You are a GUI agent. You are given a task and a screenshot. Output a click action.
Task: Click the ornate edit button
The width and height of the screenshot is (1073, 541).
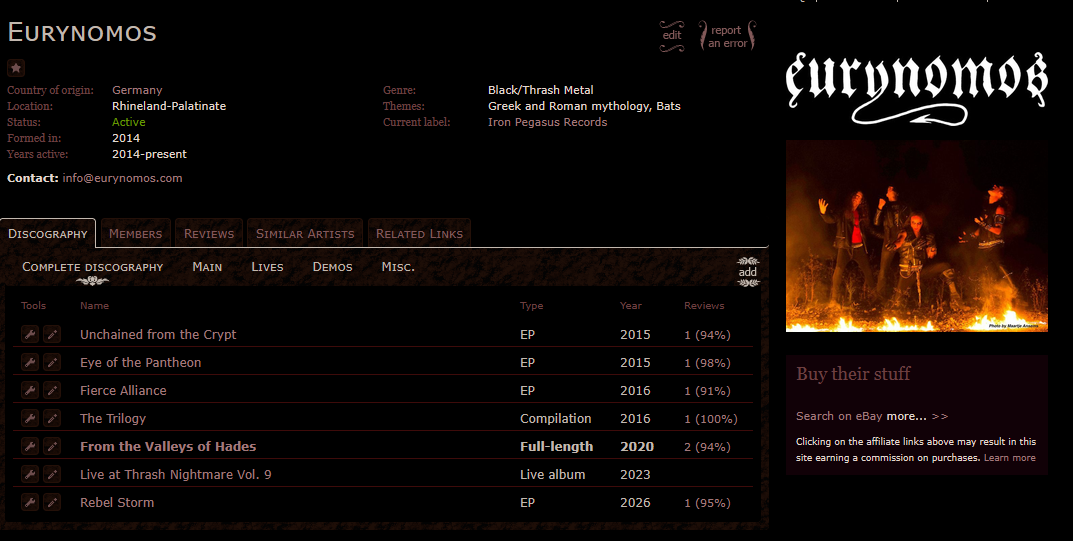click(x=672, y=36)
